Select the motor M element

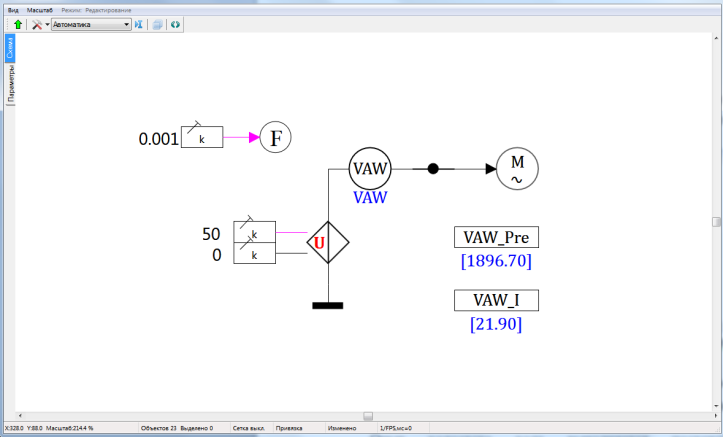pyautogui.click(x=518, y=169)
